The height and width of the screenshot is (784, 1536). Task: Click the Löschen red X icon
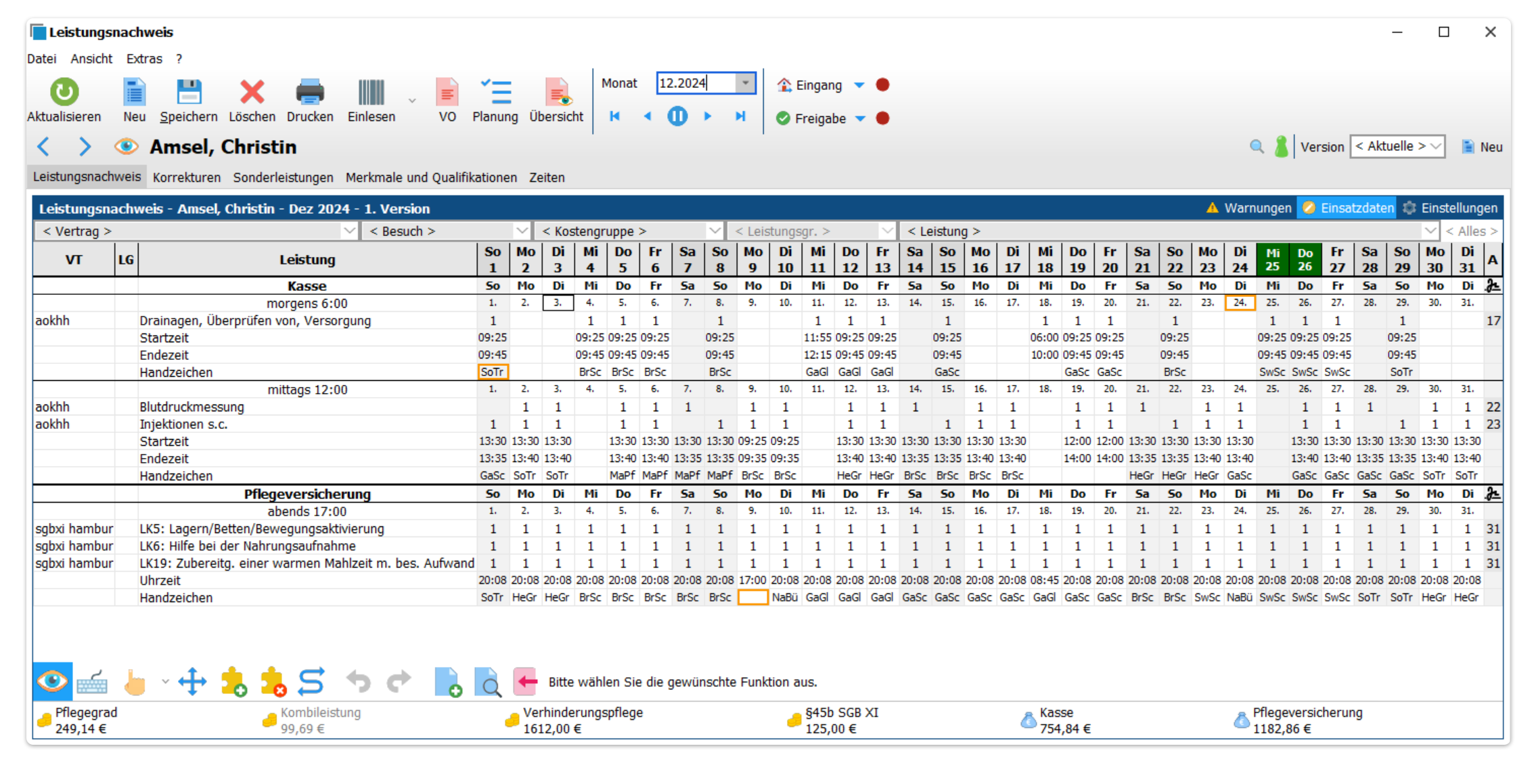tap(252, 93)
